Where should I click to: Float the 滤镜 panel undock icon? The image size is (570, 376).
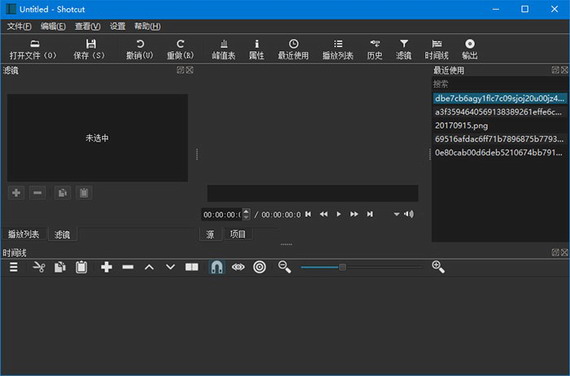coord(180,70)
